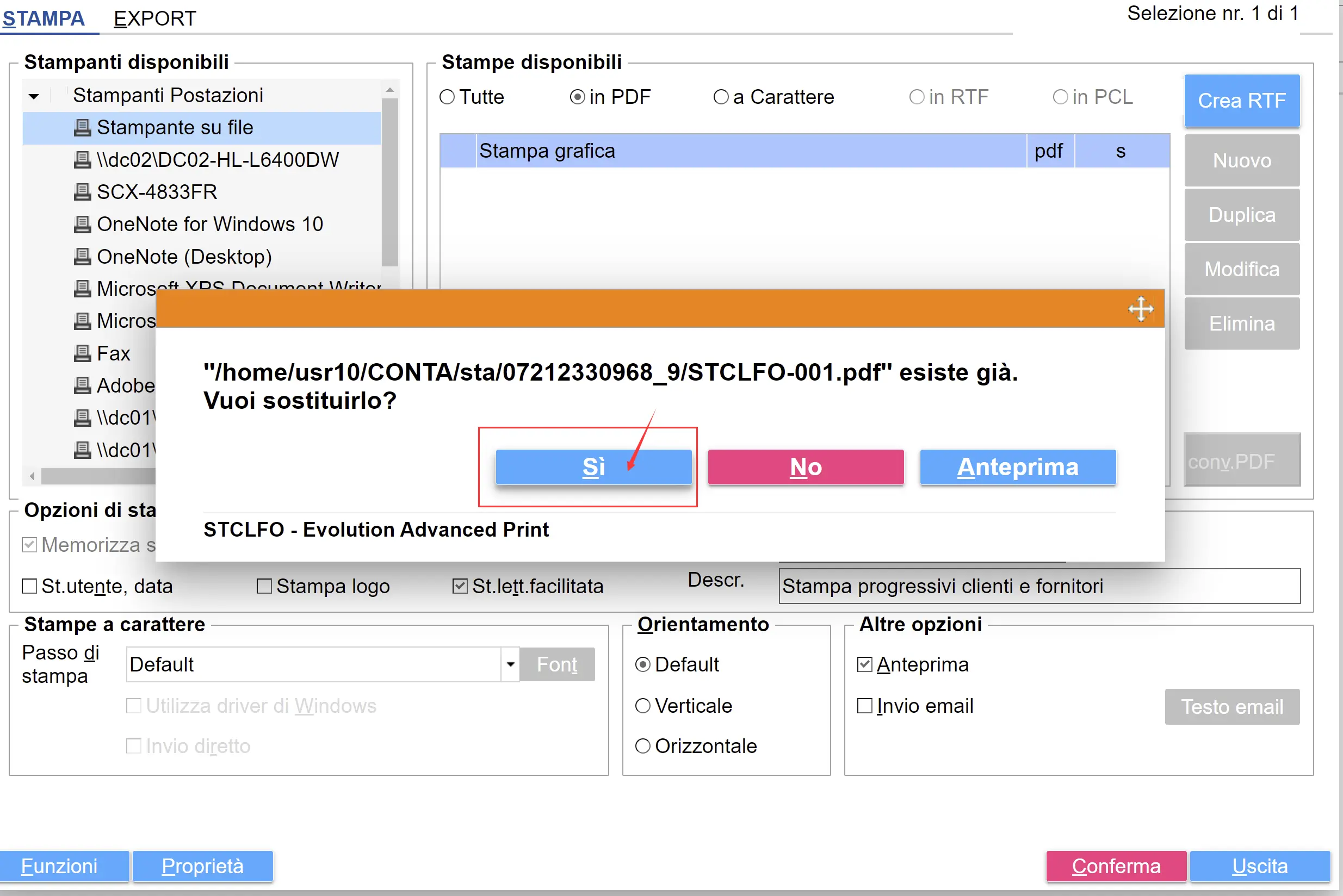Select the Tutte radio button
1343x896 pixels.
(447, 97)
